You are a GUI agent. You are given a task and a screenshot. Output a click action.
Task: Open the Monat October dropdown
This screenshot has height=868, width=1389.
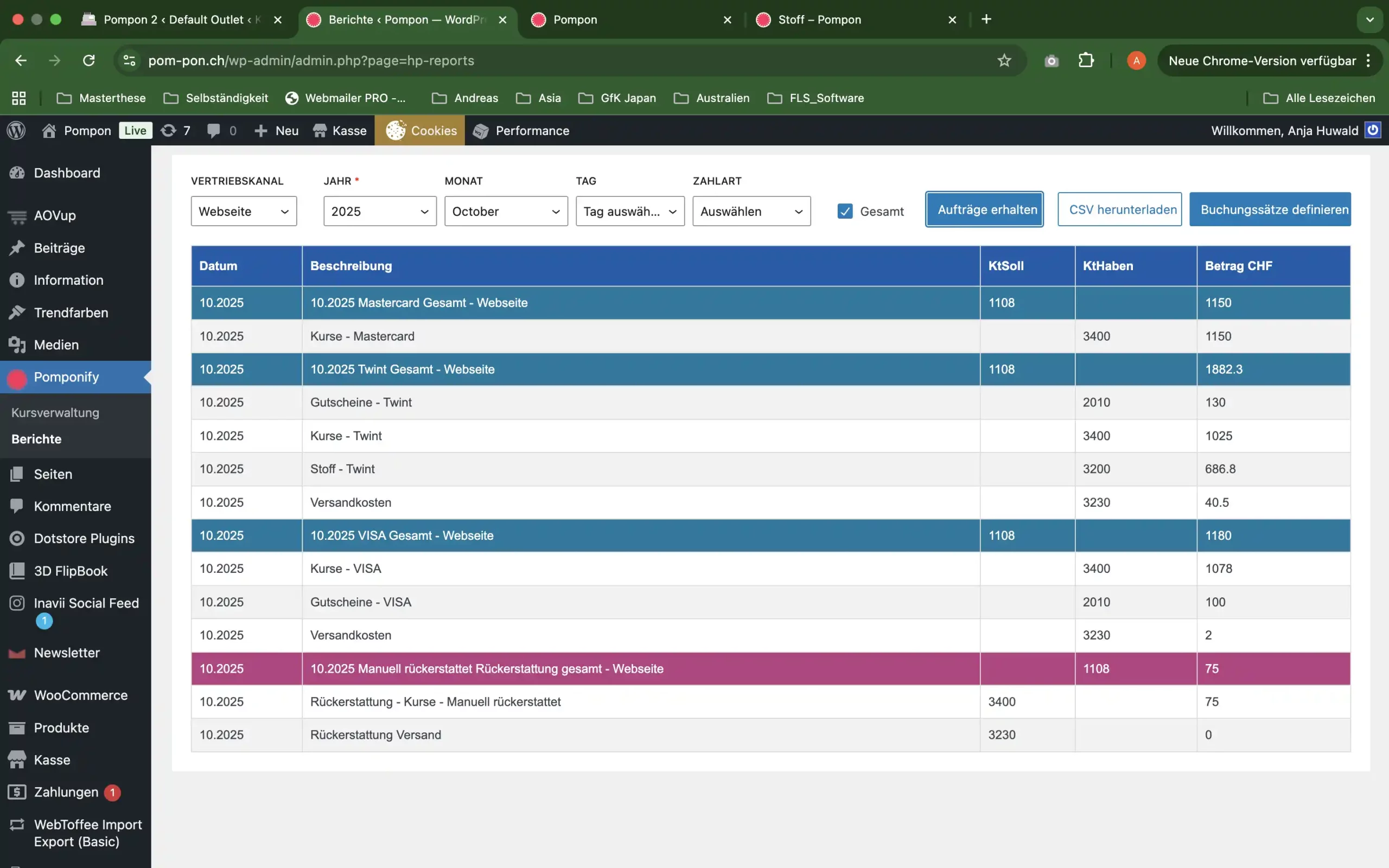505,211
